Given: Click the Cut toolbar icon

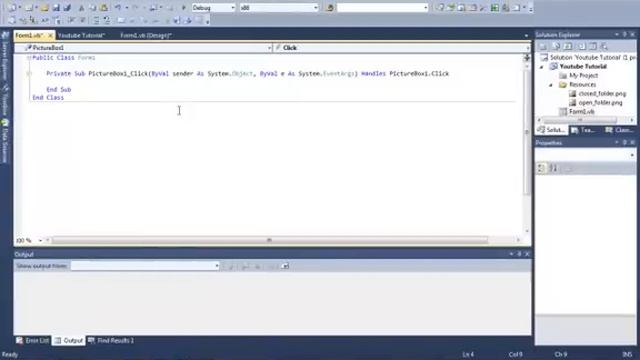Looking at the screenshot, I should [x=81, y=8].
